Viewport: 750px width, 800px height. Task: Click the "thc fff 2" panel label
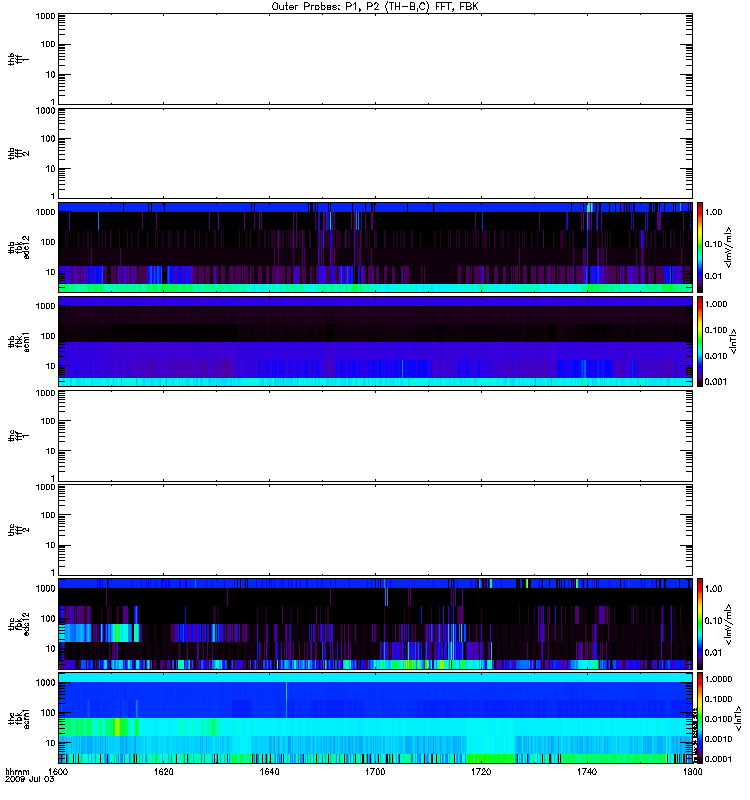(18, 530)
